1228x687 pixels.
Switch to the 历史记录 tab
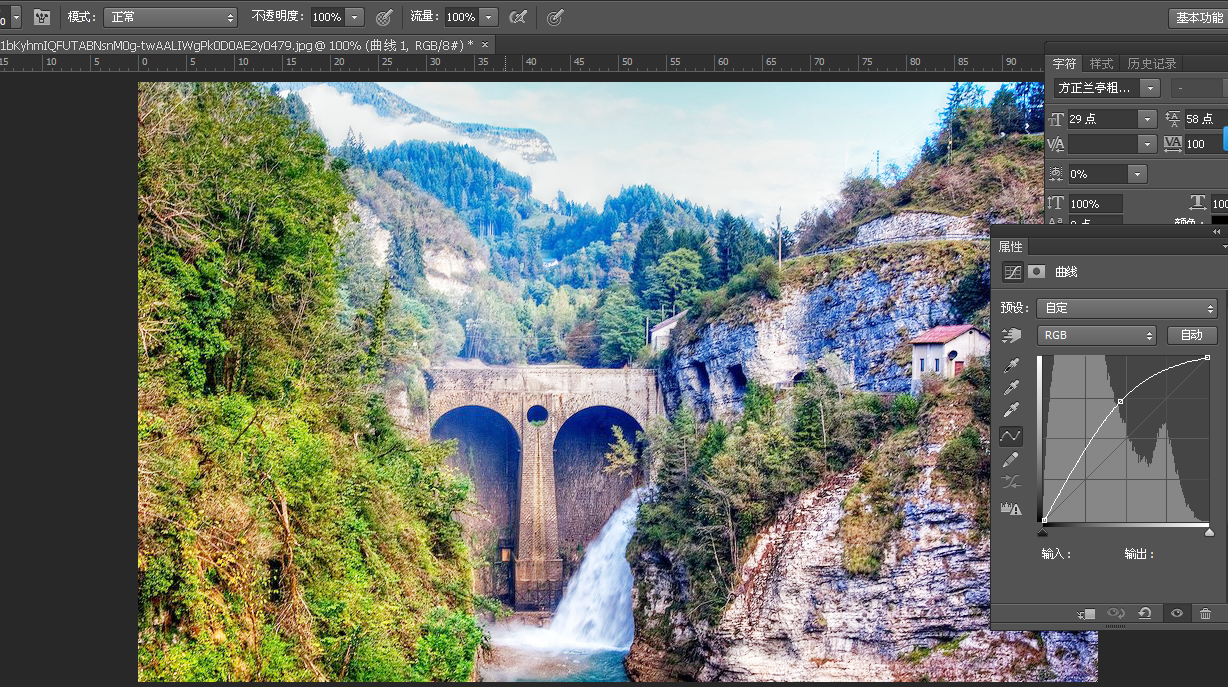(x=1152, y=63)
